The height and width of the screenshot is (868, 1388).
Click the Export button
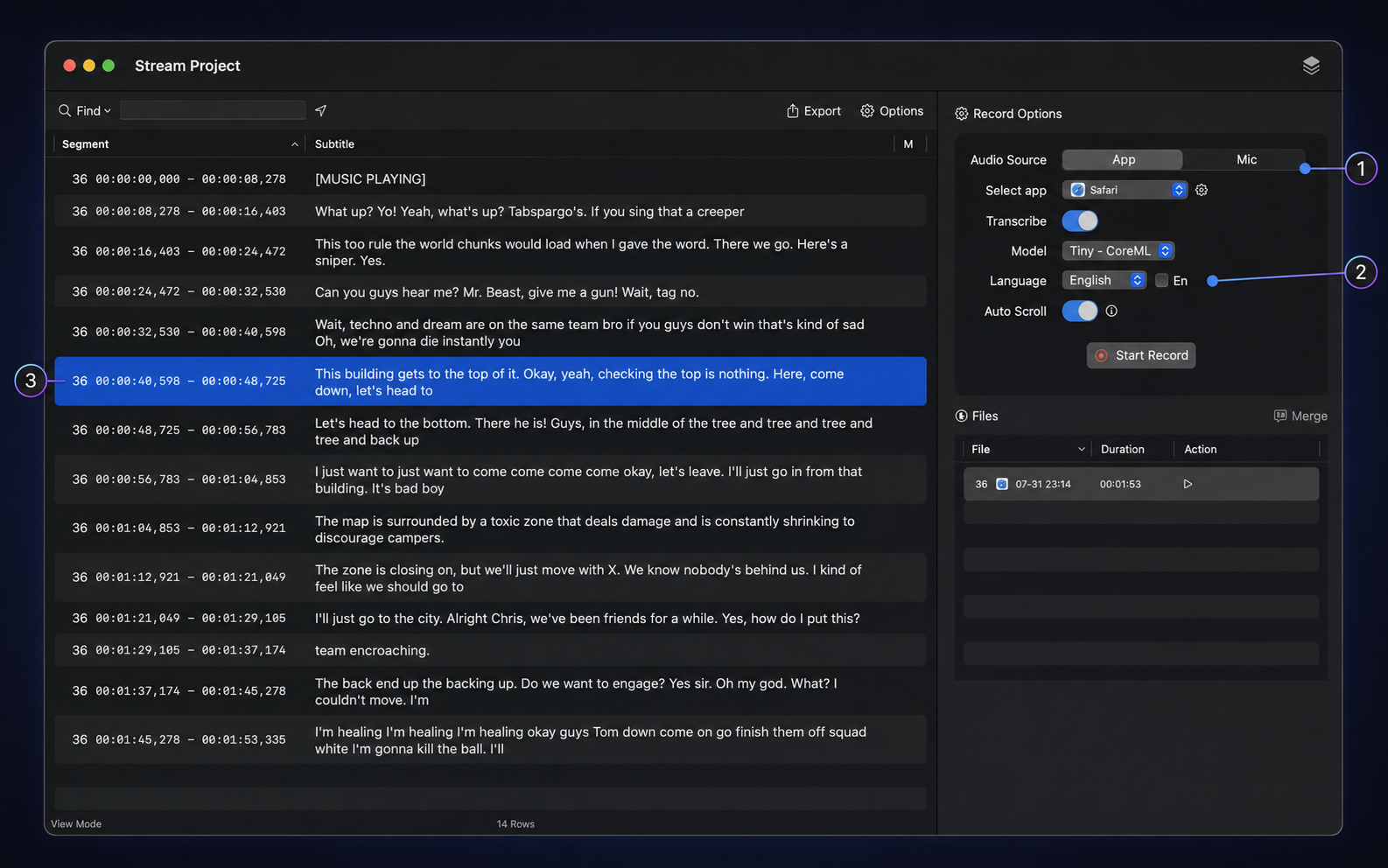[813, 111]
